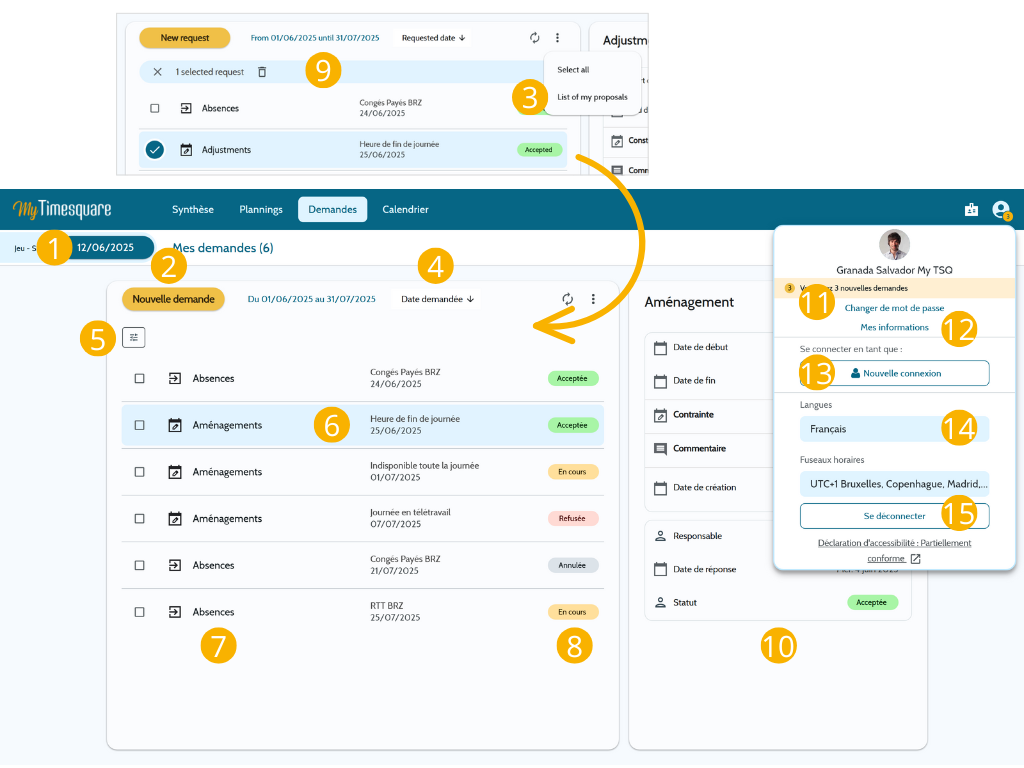This screenshot has height=768, width=1024.
Task: Click the user account avatar icon
Action: point(1000,210)
